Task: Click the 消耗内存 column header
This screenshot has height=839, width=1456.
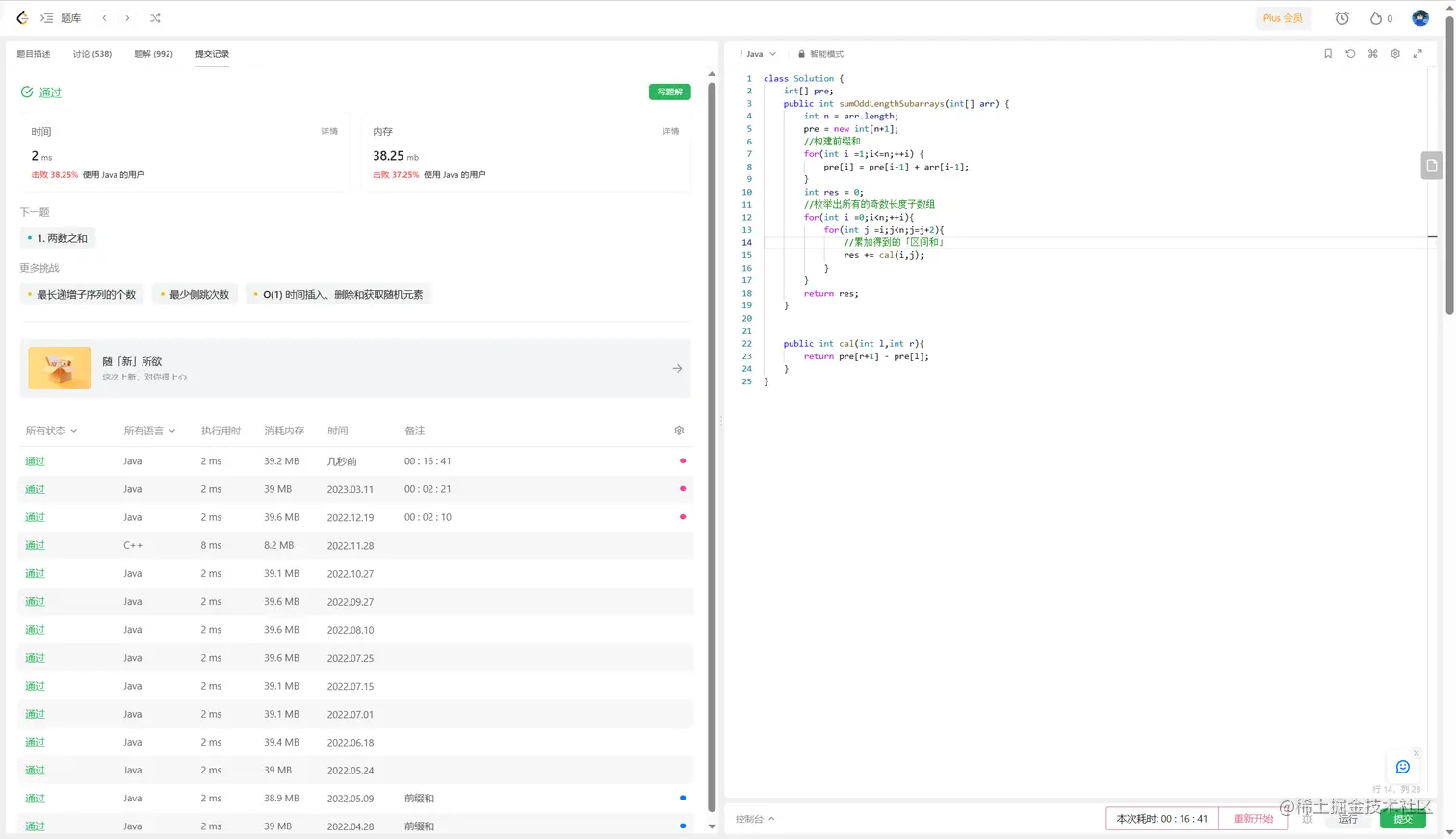Action: [284, 431]
